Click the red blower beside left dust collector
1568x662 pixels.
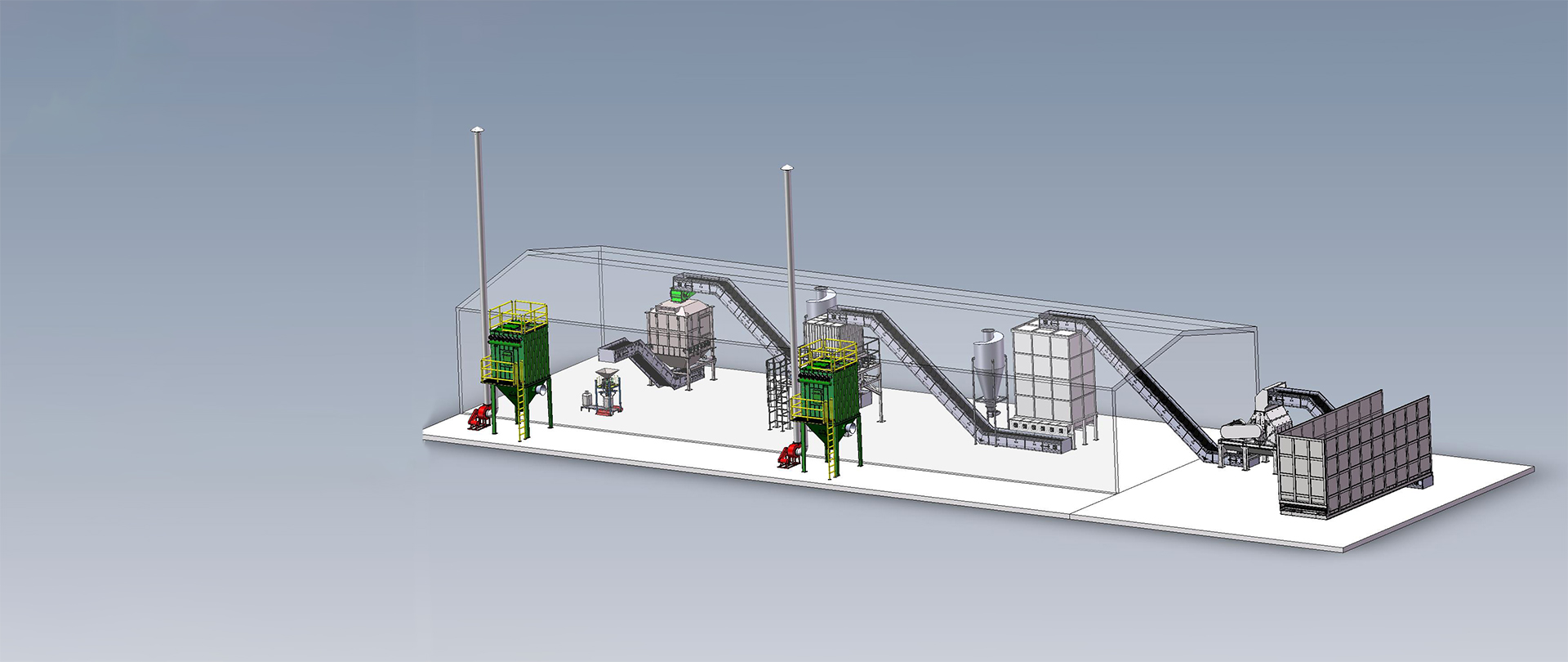pyautogui.click(x=478, y=418)
